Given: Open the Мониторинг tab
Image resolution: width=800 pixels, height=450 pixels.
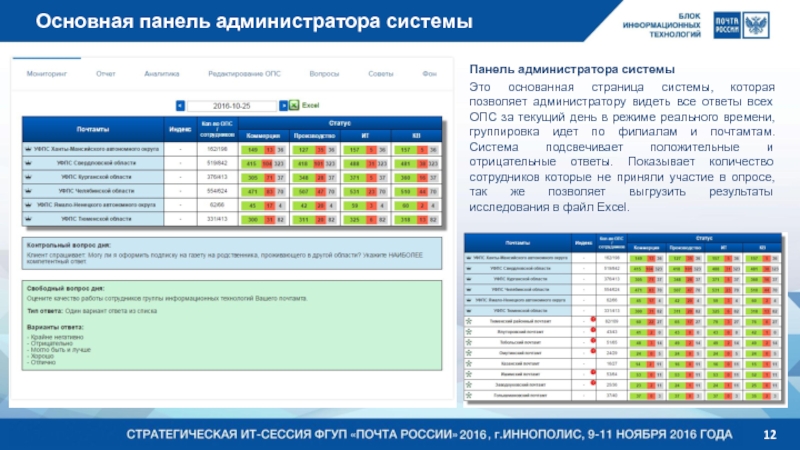Looking at the screenshot, I should [x=47, y=74].
